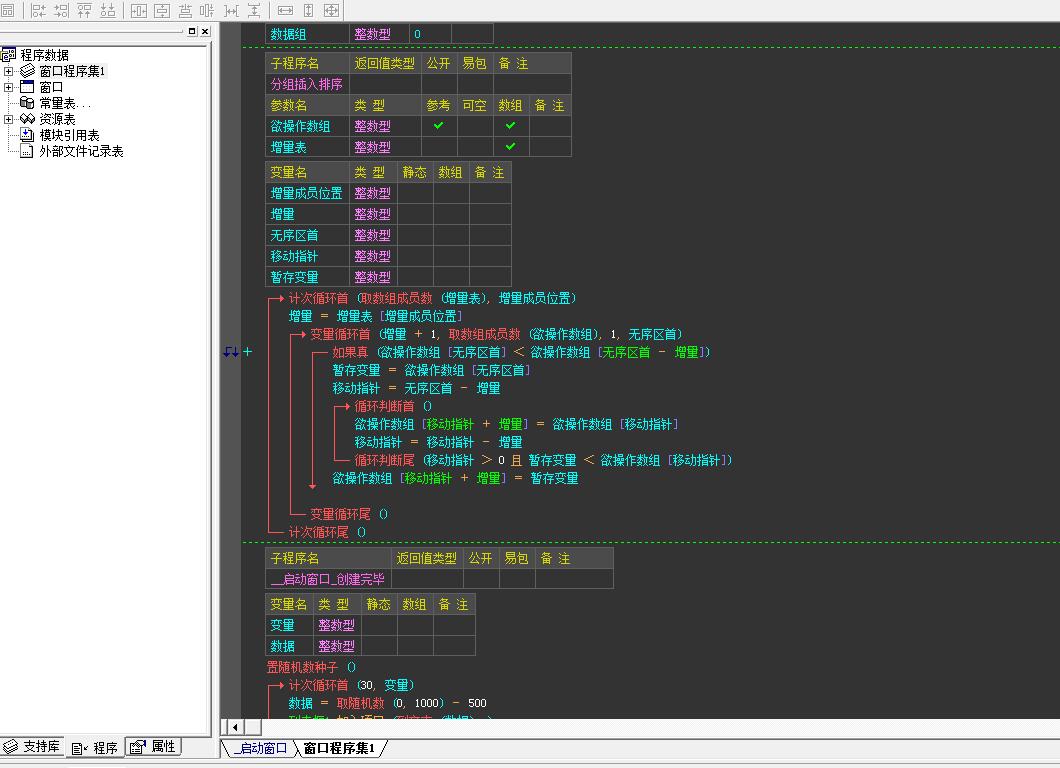Switch to the 属性 tab

click(x=153, y=746)
